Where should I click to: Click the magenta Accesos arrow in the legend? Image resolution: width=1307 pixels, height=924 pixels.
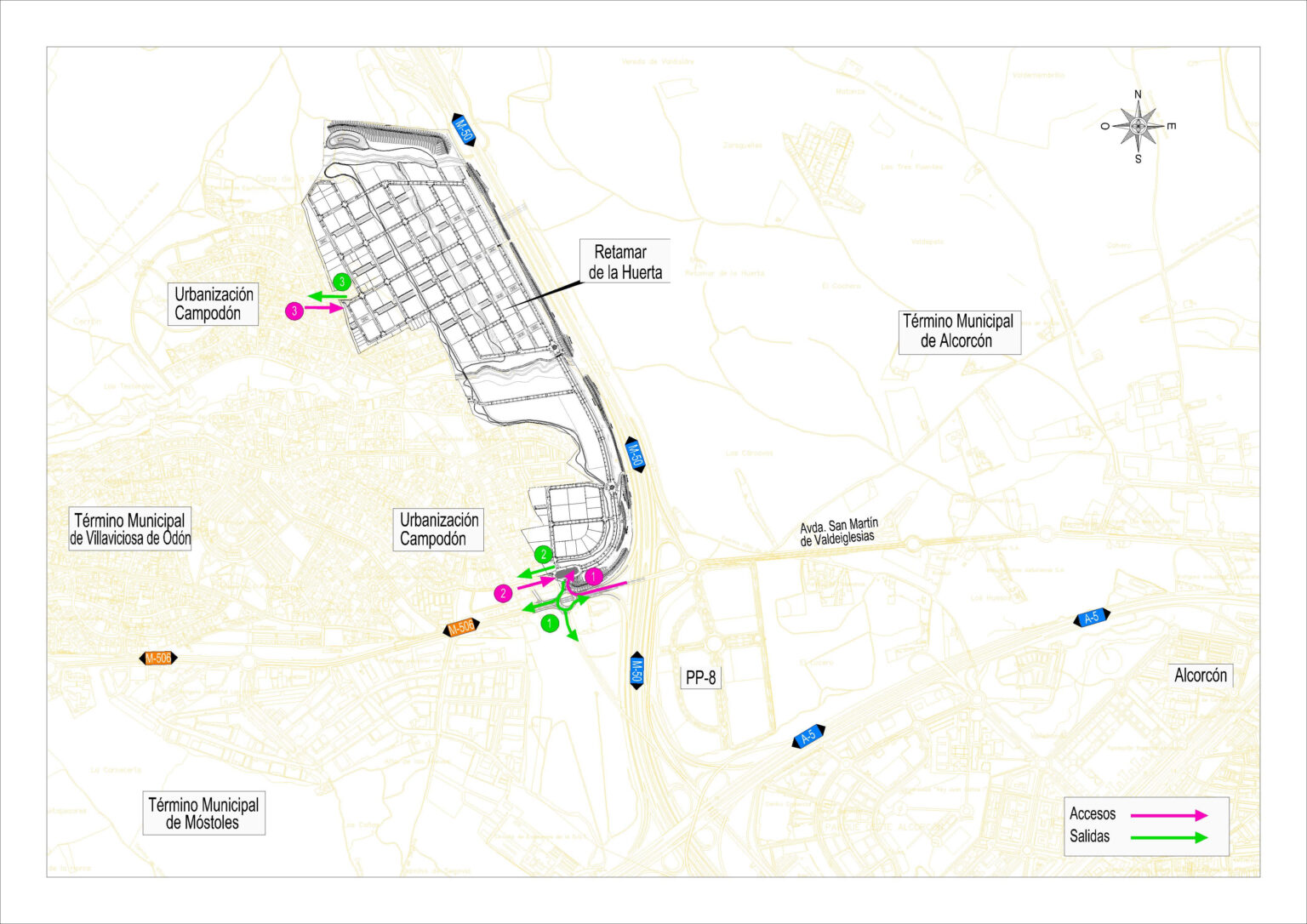1169,815
